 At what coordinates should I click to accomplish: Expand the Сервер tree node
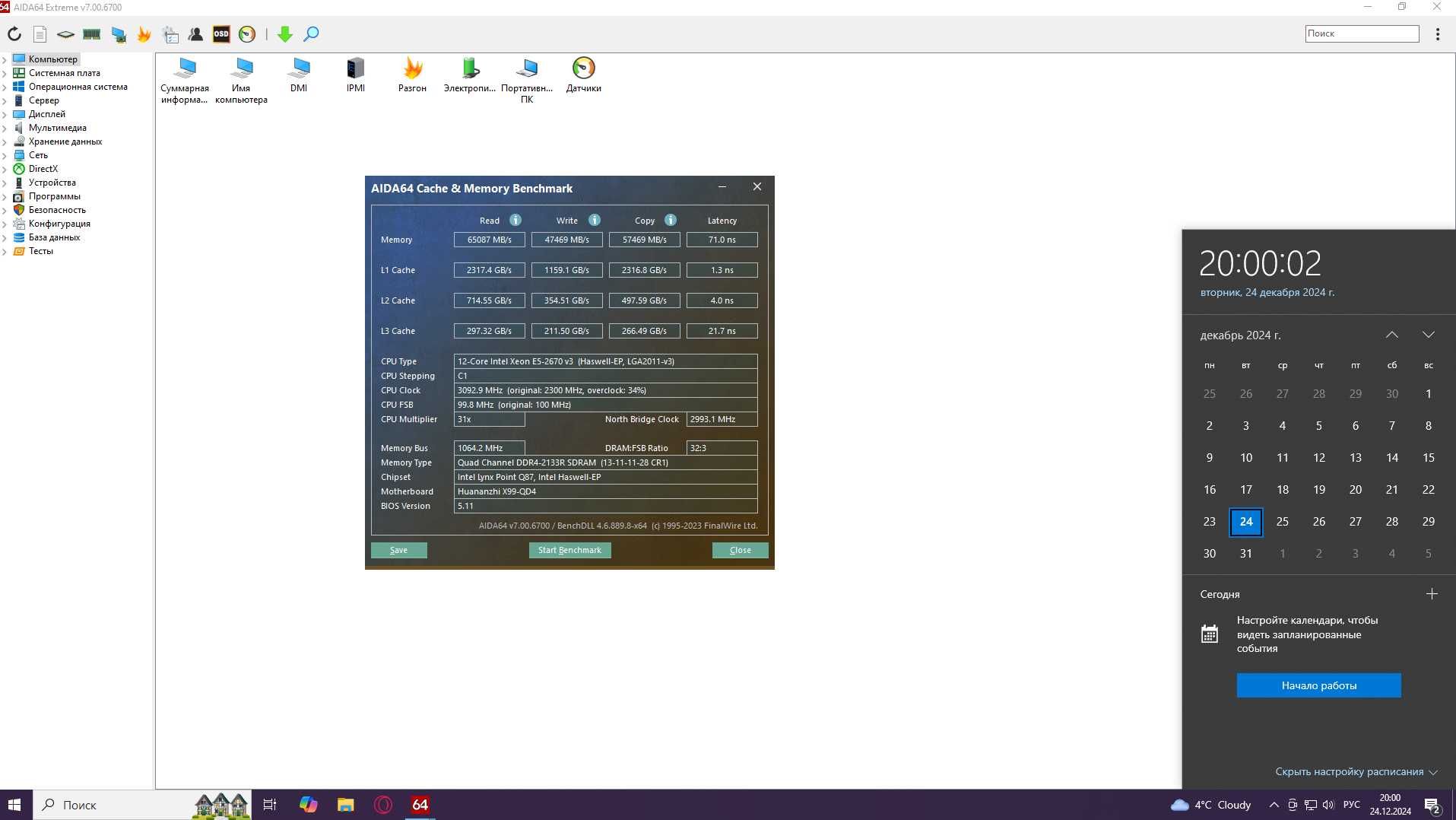(5, 100)
